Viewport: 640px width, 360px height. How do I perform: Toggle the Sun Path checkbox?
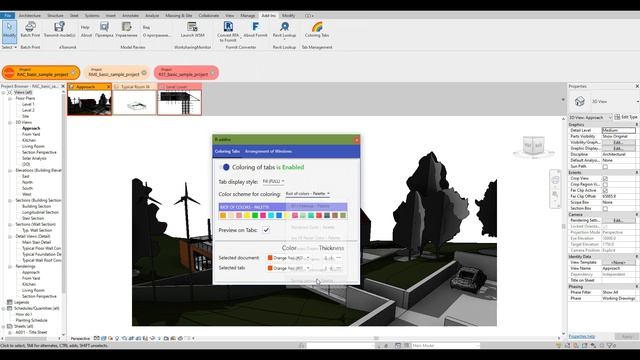click(605, 167)
